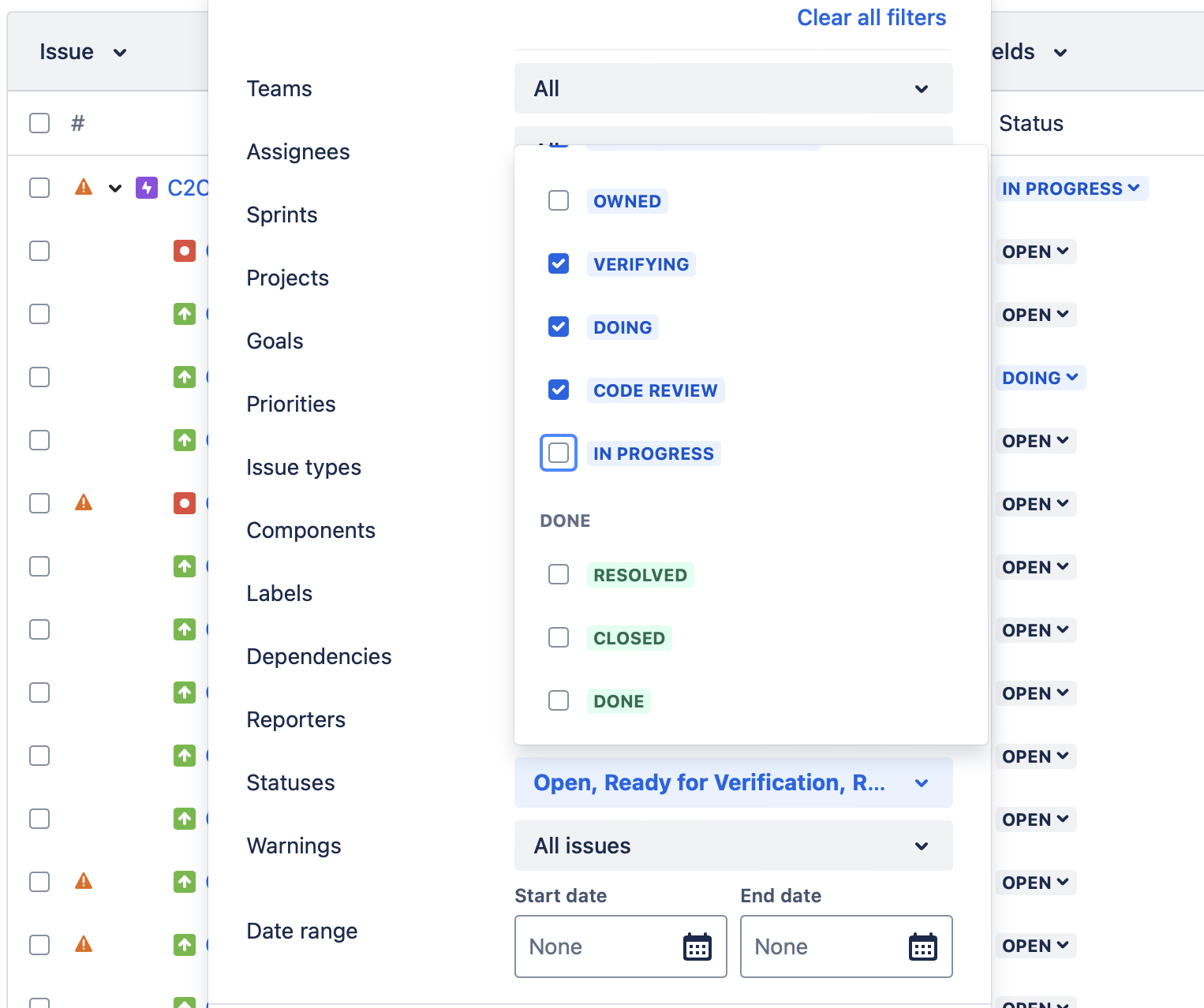This screenshot has height=1008, width=1204.
Task: Click the Start date calendar icon
Action: pos(697,946)
